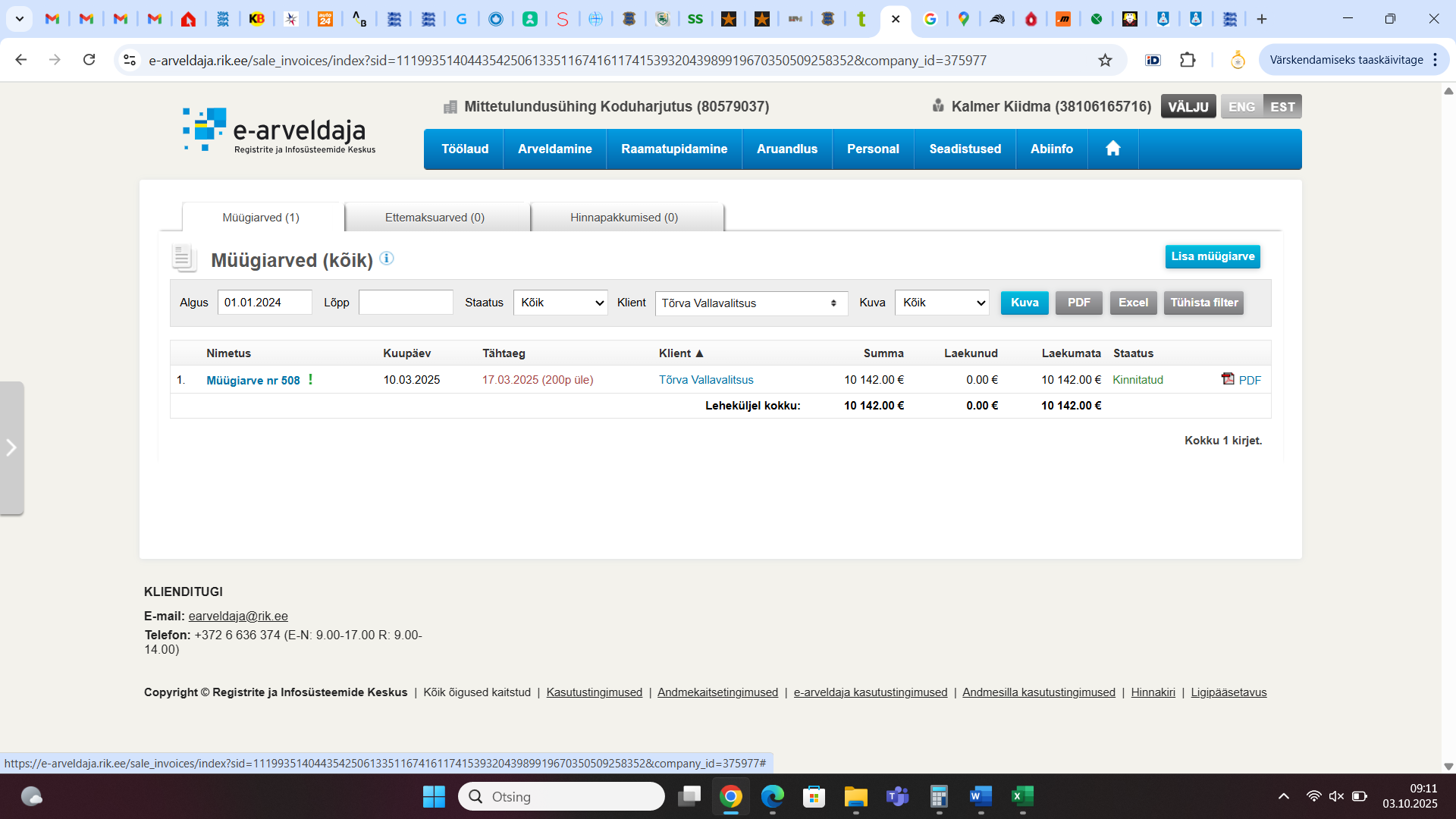This screenshot has height=819, width=1456.
Task: Switch to Ettemaksuarved (0) tab
Action: [x=435, y=218]
